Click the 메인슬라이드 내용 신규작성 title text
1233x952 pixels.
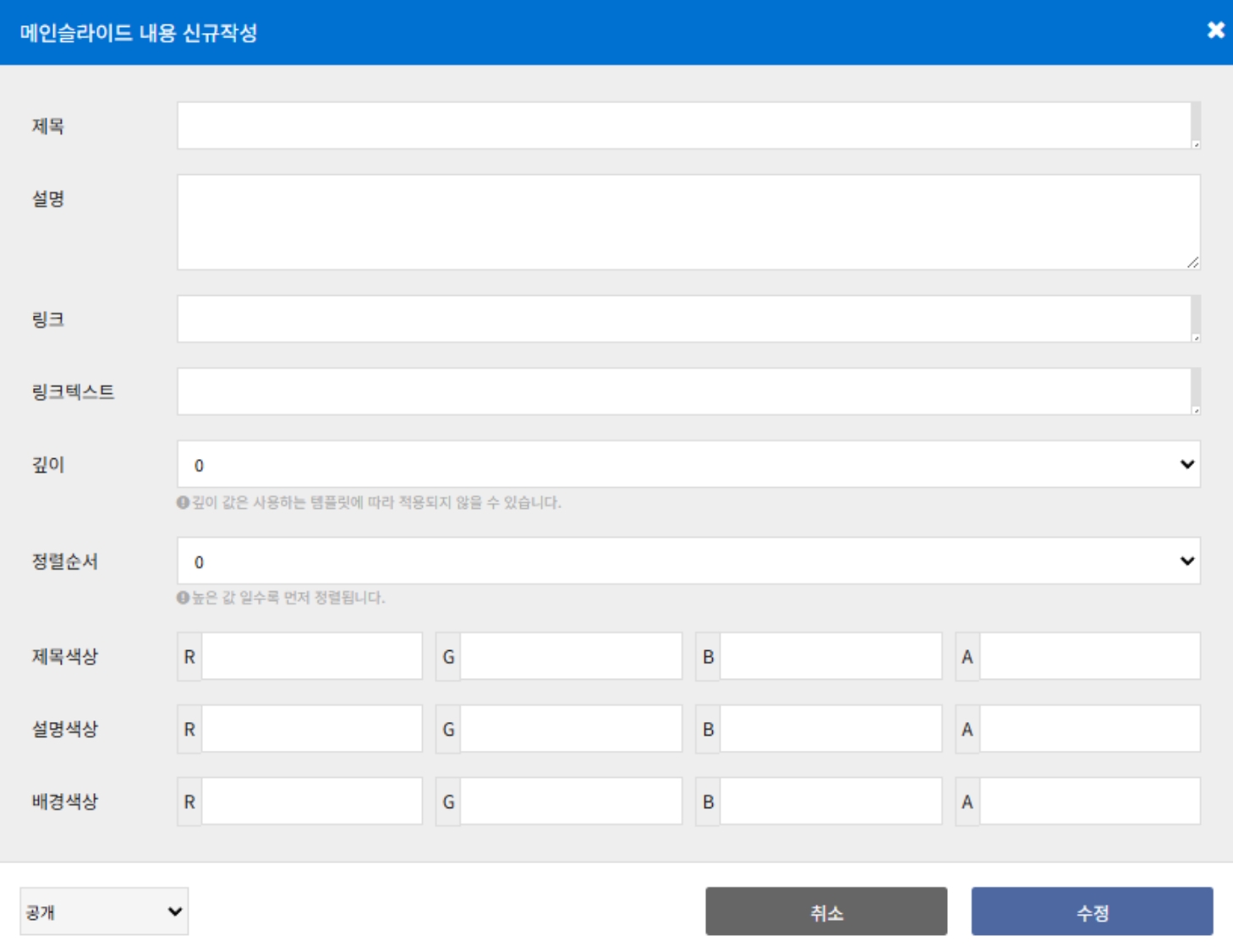pos(139,33)
